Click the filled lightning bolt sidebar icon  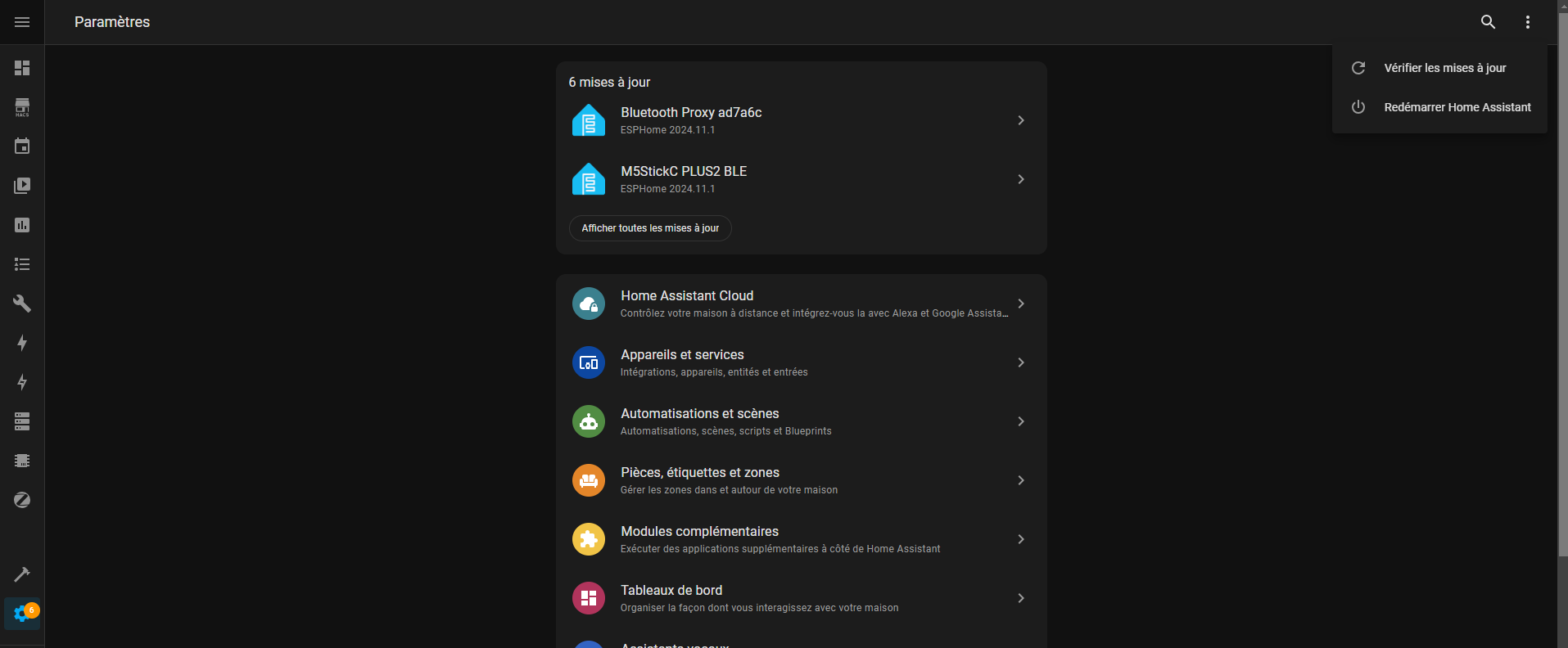point(22,343)
